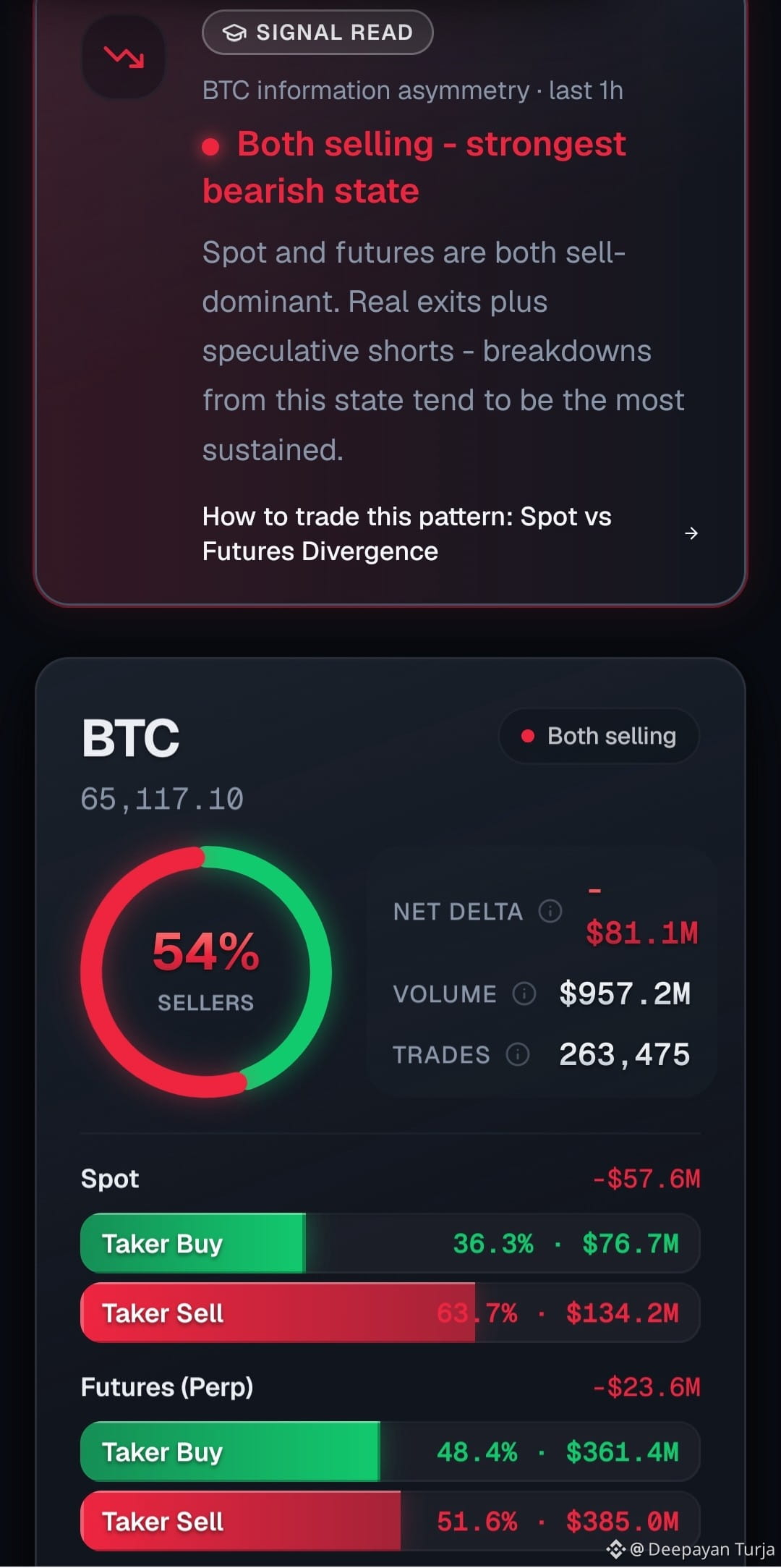
Task: Select the Spot section heading
Action: 110,1179
